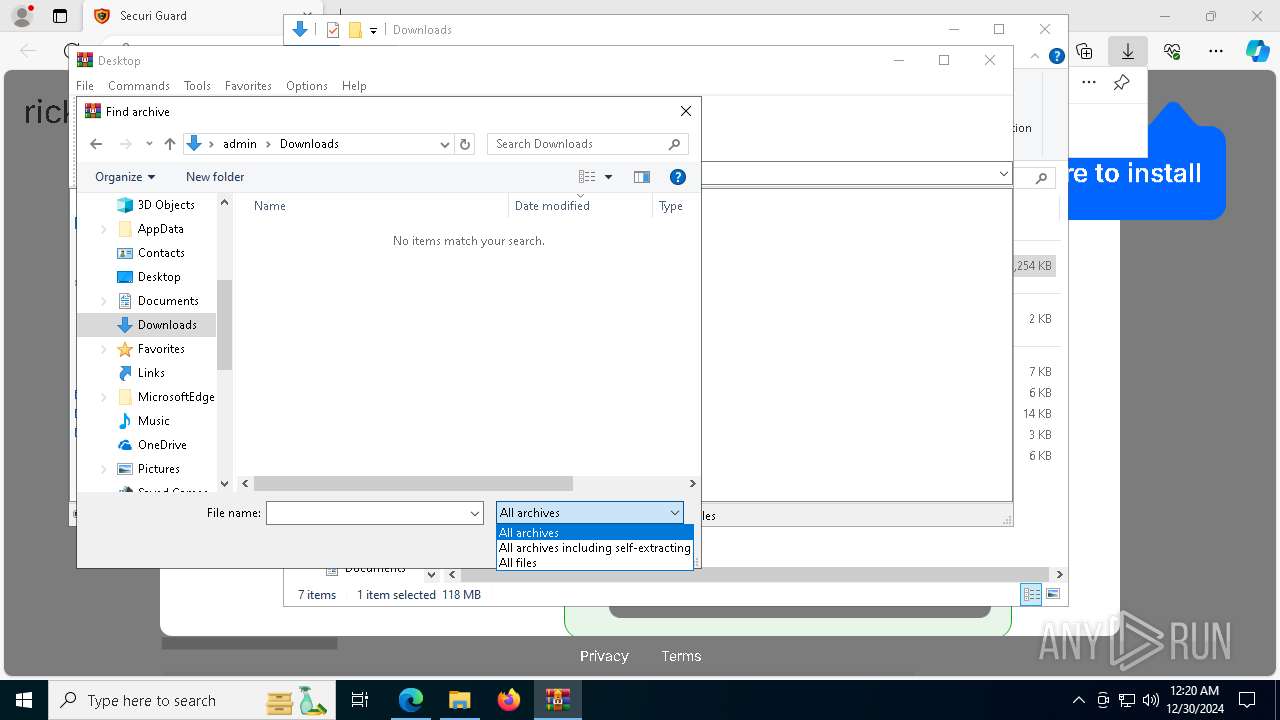Expand the Documents tree node

(x=104, y=301)
